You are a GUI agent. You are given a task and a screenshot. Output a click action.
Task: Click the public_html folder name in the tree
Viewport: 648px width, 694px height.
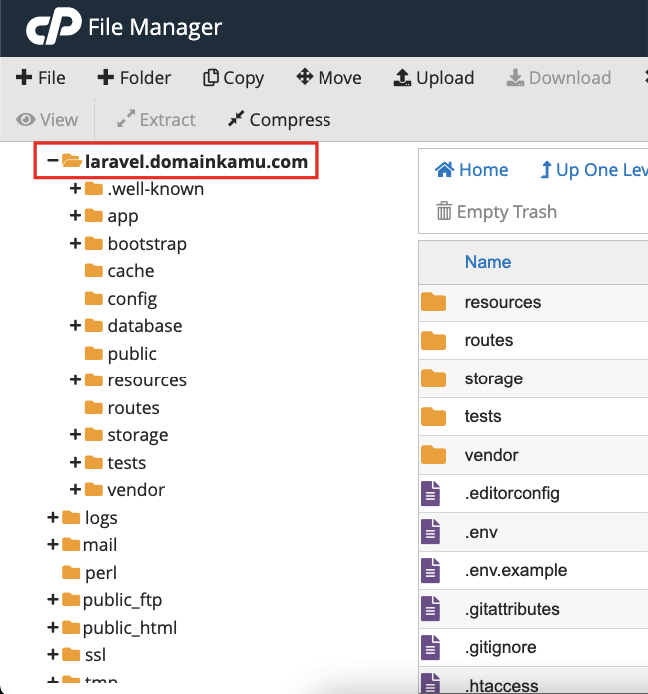coord(130,628)
